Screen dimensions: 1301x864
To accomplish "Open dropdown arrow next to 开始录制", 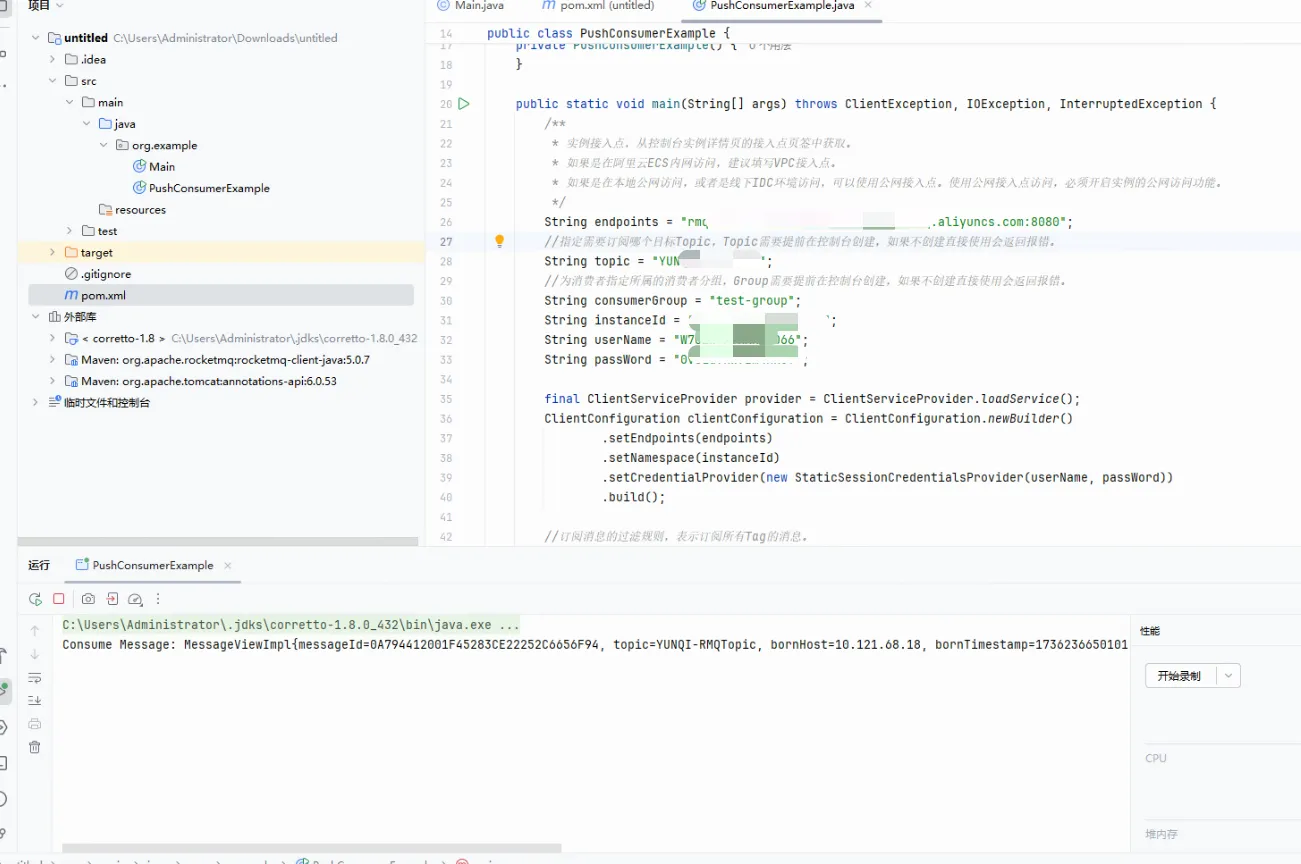I will tap(1229, 676).
